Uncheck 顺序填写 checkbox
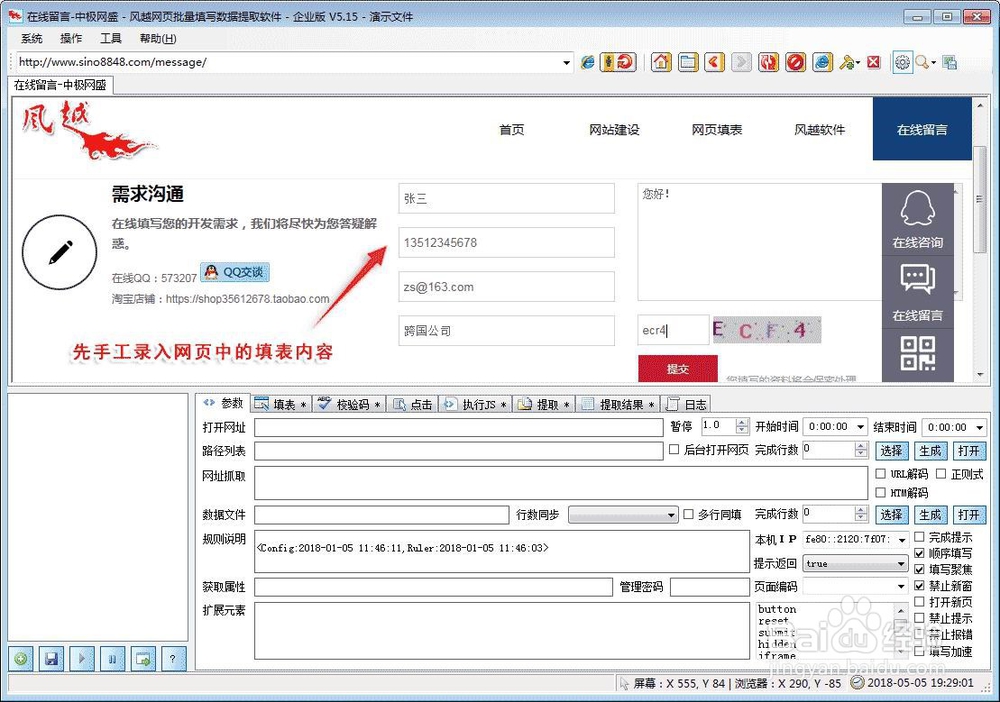 (919, 553)
